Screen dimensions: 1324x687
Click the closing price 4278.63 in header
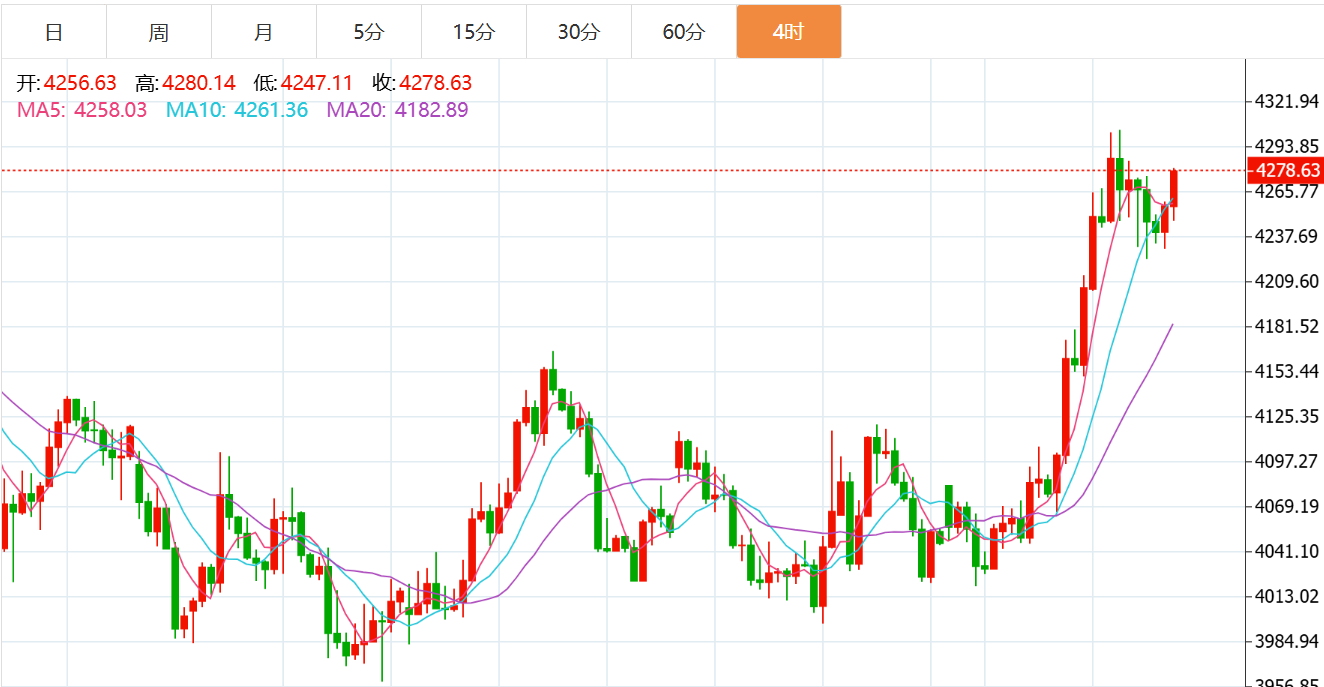point(436,83)
